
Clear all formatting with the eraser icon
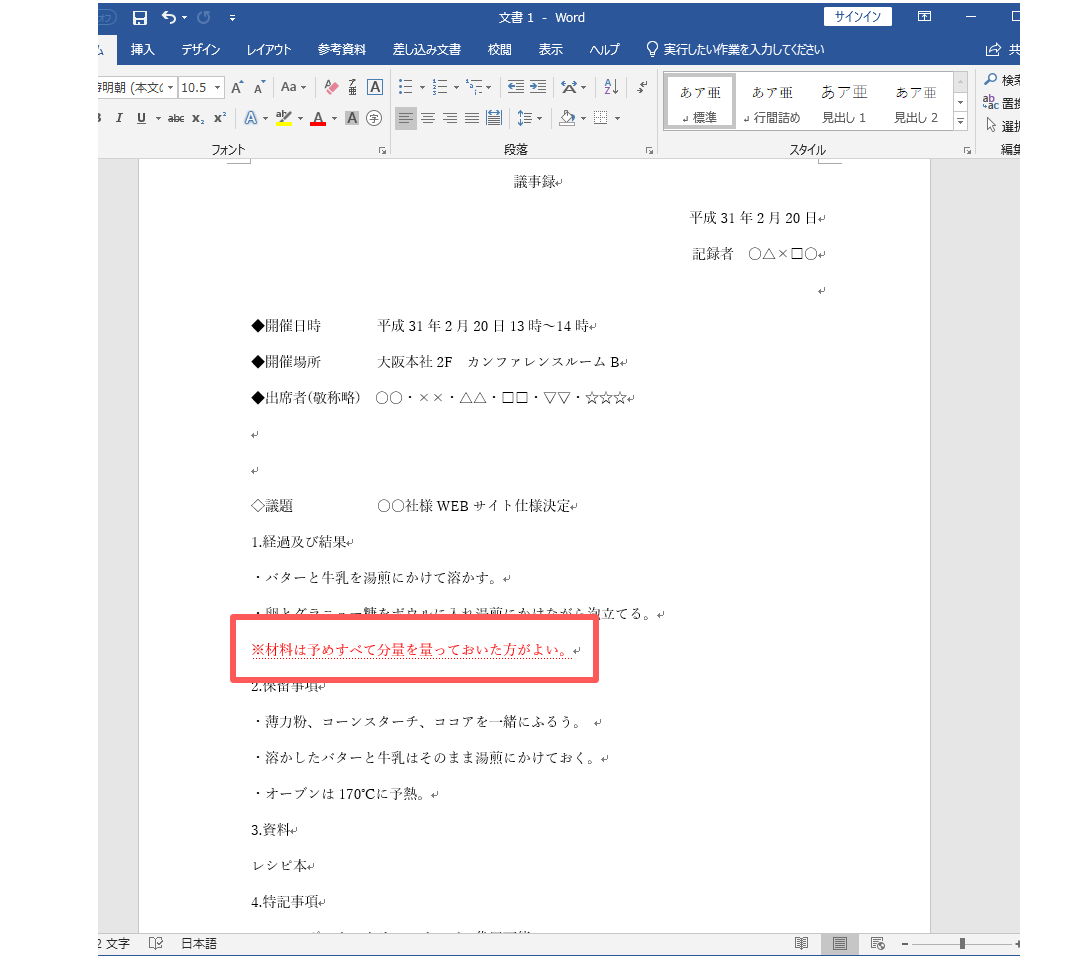(x=331, y=87)
